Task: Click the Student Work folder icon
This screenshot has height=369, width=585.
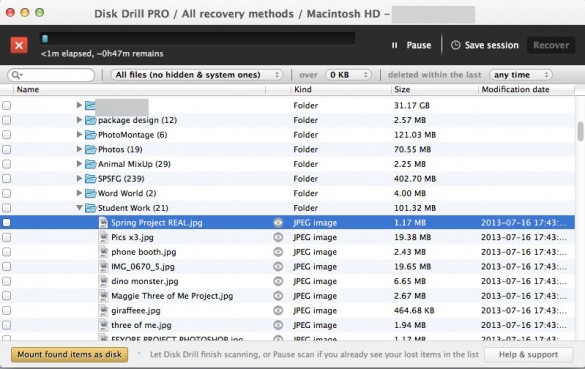Action: (90, 208)
